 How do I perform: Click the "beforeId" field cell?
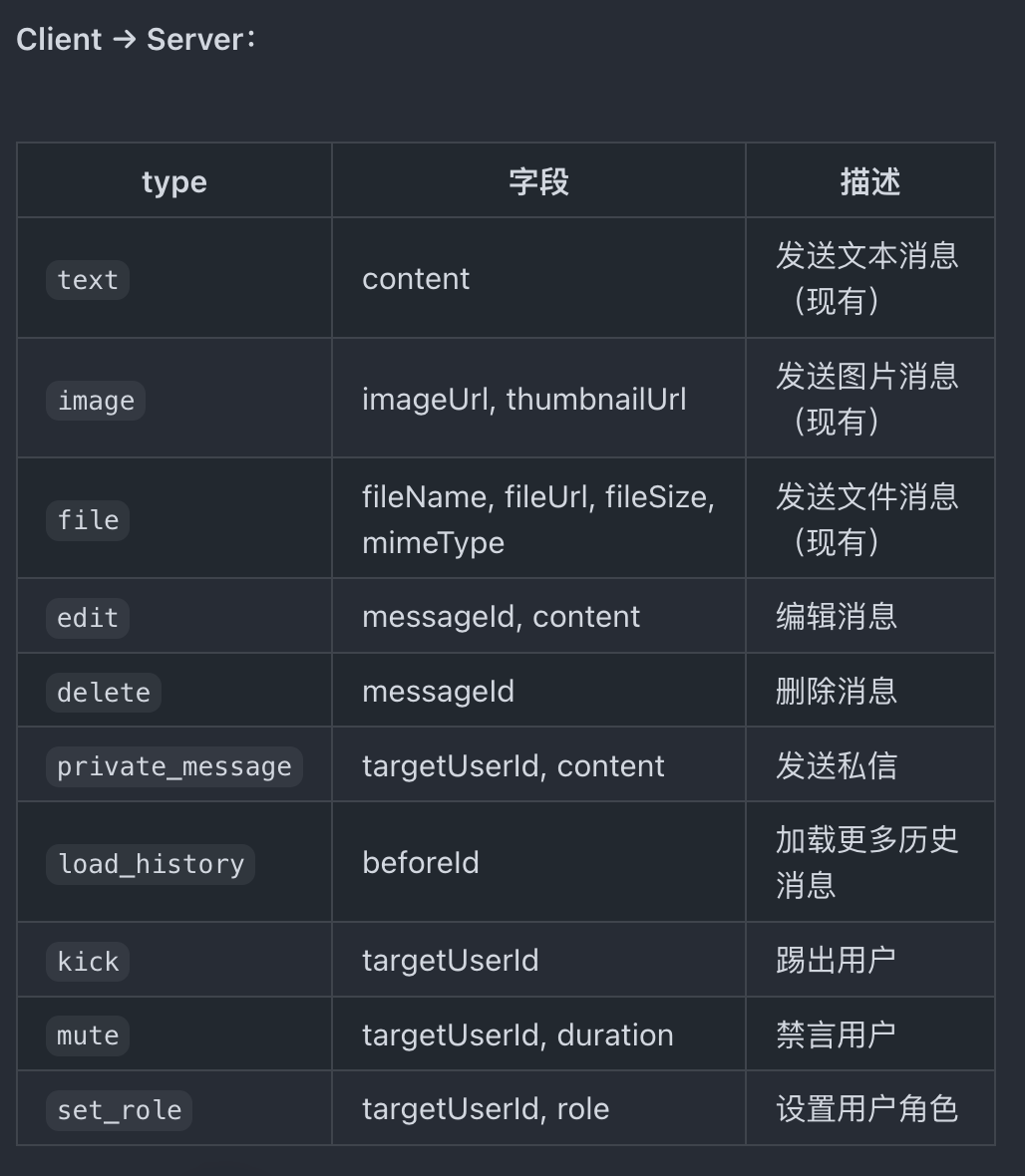(421, 862)
